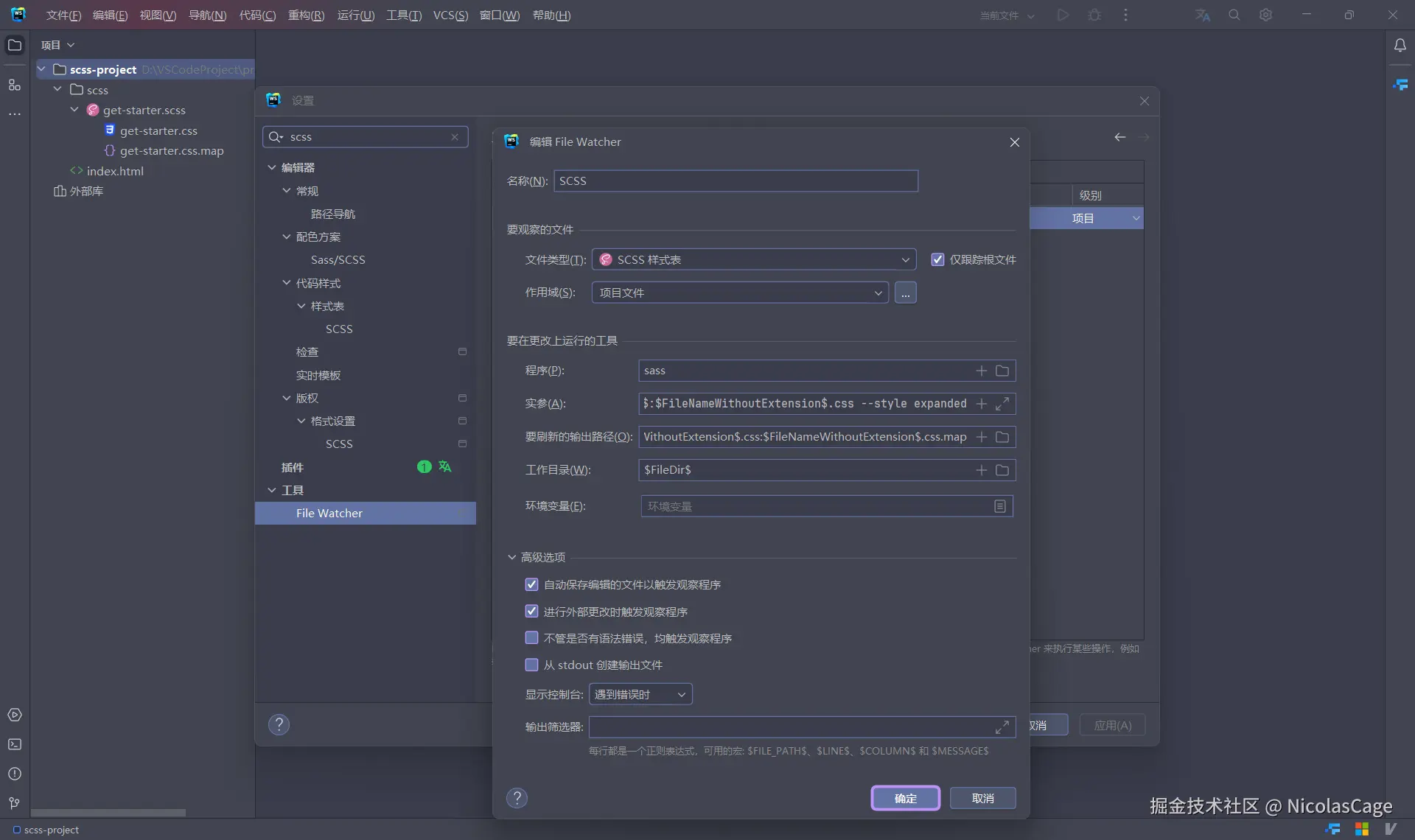The width and height of the screenshot is (1415, 840).
Task: Click folder browse icon in 程序 field
Action: [1002, 371]
